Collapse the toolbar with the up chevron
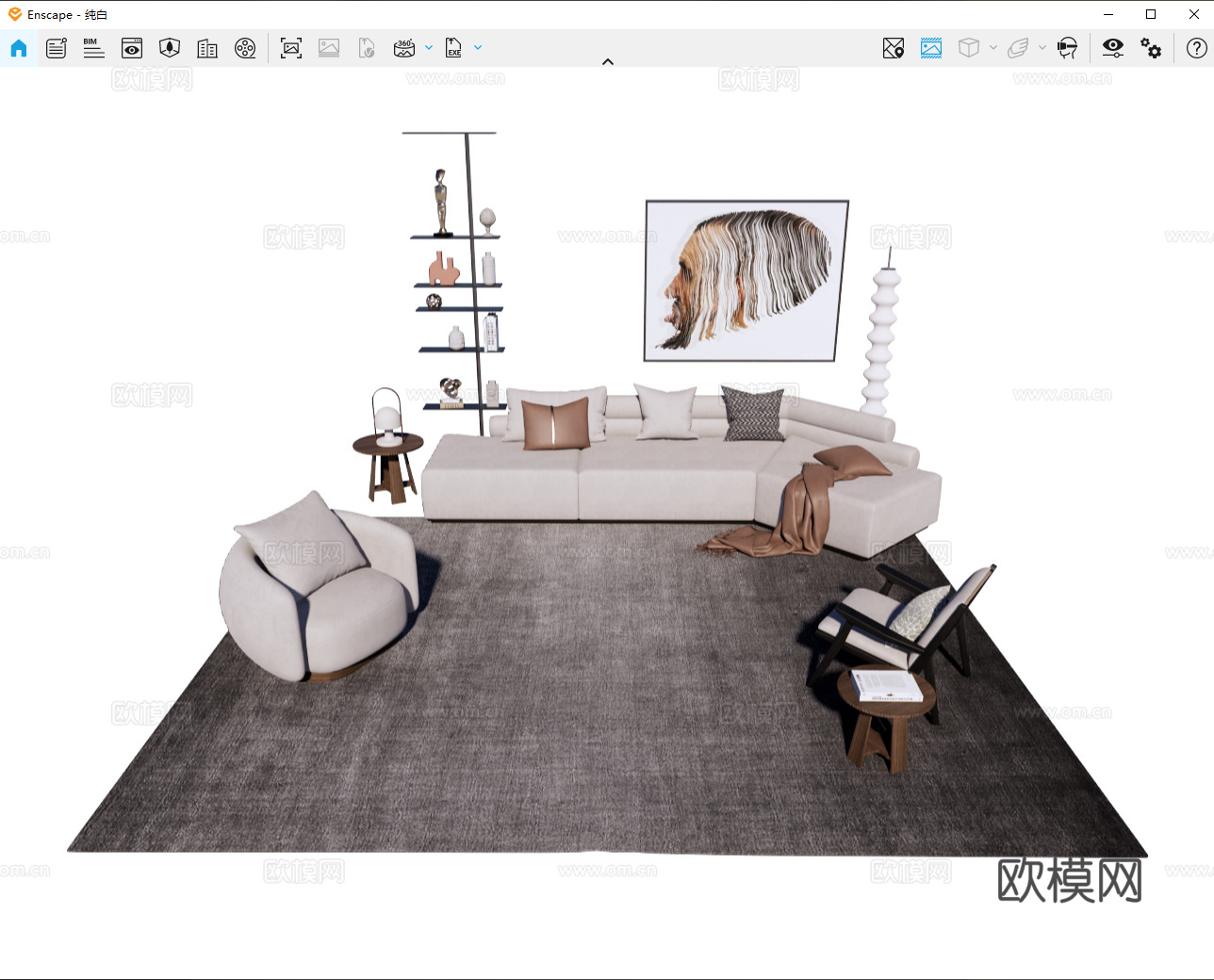The image size is (1214, 980). coord(608,61)
